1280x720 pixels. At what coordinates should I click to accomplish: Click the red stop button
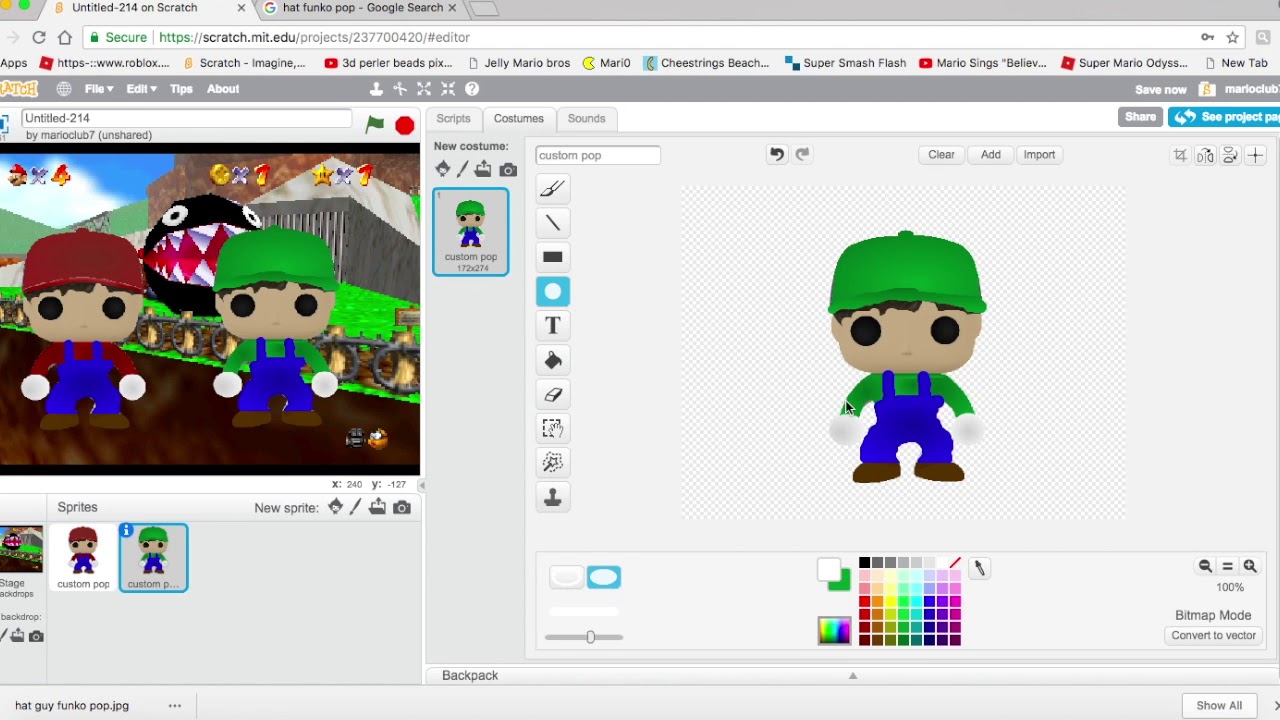pyautogui.click(x=404, y=125)
